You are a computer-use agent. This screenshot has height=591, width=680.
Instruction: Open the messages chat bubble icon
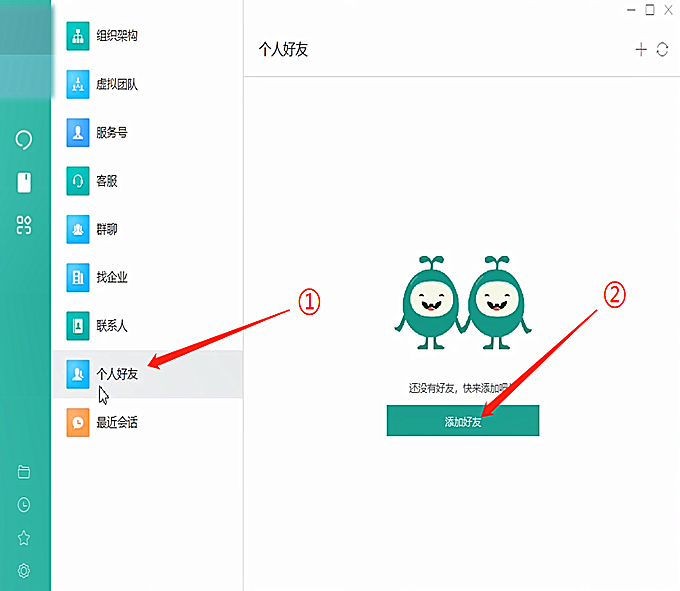(24, 140)
